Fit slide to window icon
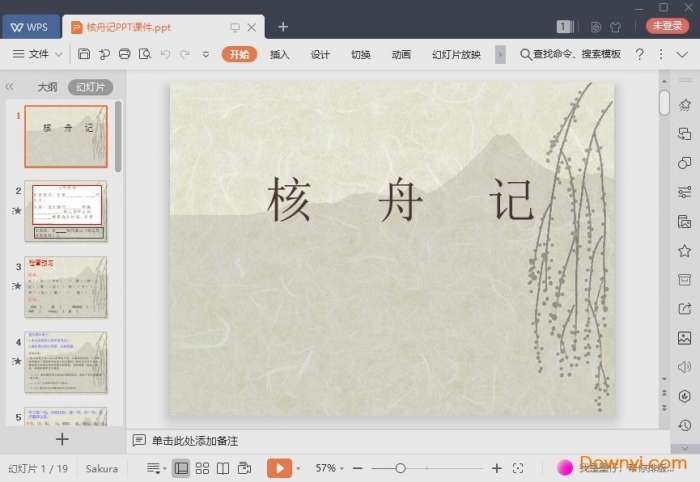700x482 pixels. [518, 468]
